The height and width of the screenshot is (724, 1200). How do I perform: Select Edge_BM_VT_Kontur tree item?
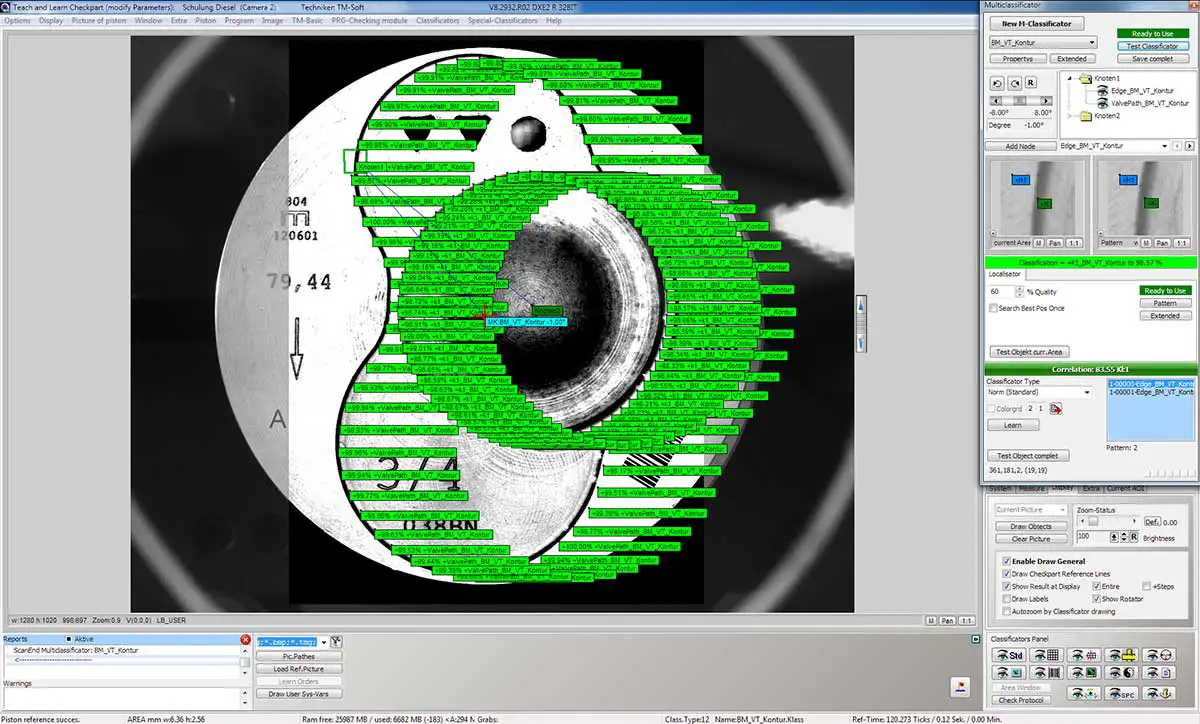pyautogui.click(x=1143, y=91)
